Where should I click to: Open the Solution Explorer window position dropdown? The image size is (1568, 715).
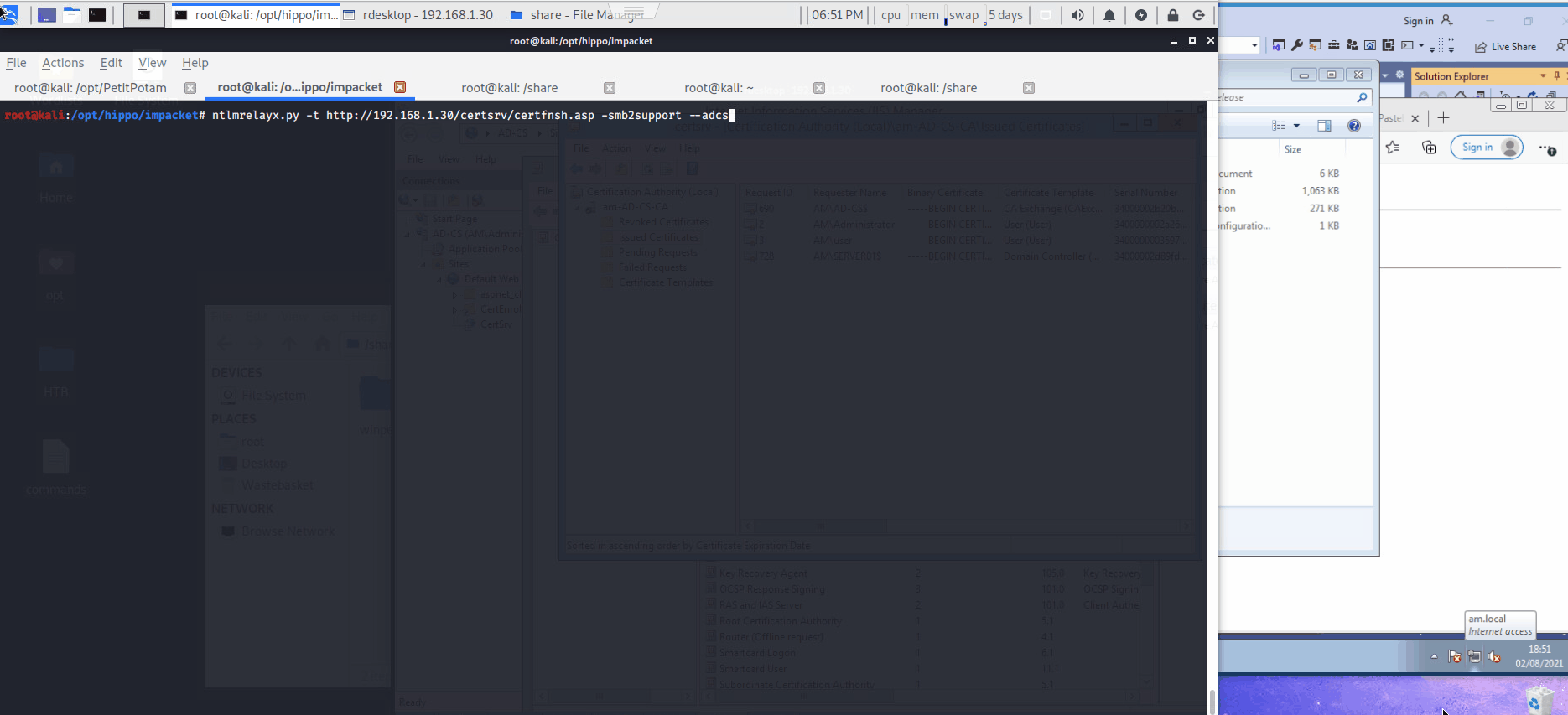pyautogui.click(x=1543, y=75)
